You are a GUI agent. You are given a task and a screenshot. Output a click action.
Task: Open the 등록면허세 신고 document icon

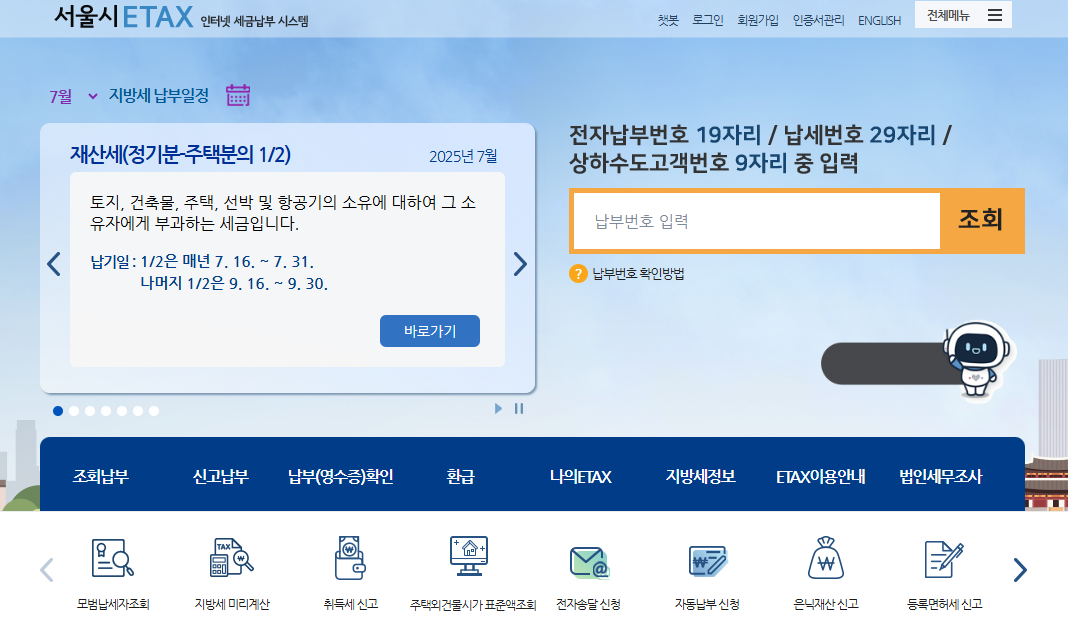[944, 559]
